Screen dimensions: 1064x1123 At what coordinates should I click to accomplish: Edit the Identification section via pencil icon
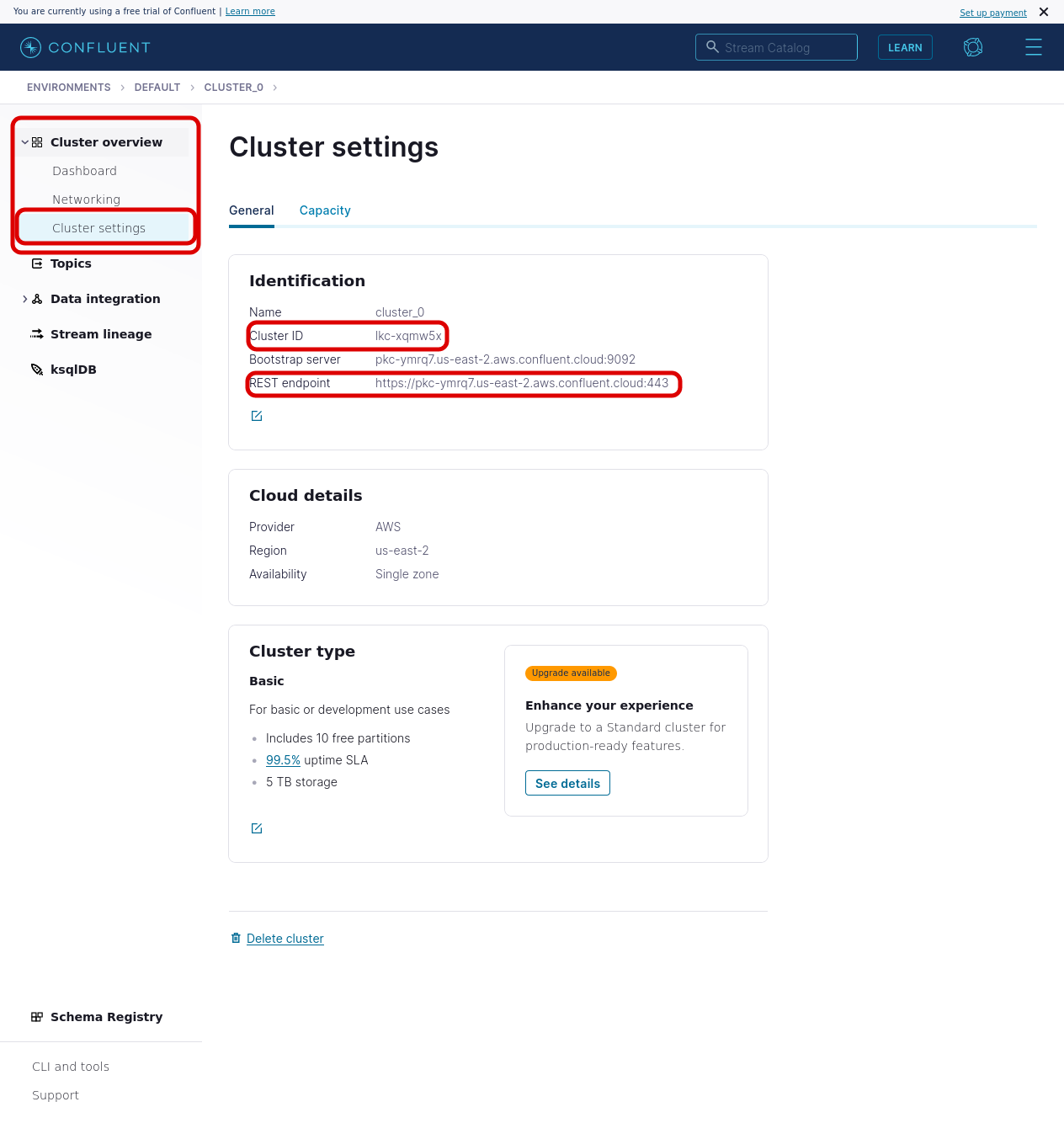(x=257, y=415)
